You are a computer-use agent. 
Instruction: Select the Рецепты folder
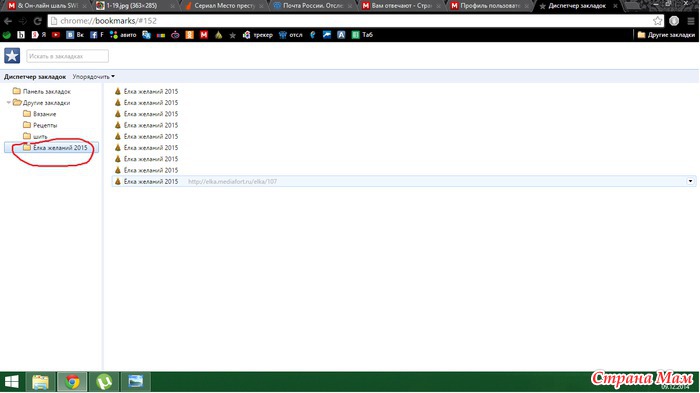(40, 125)
